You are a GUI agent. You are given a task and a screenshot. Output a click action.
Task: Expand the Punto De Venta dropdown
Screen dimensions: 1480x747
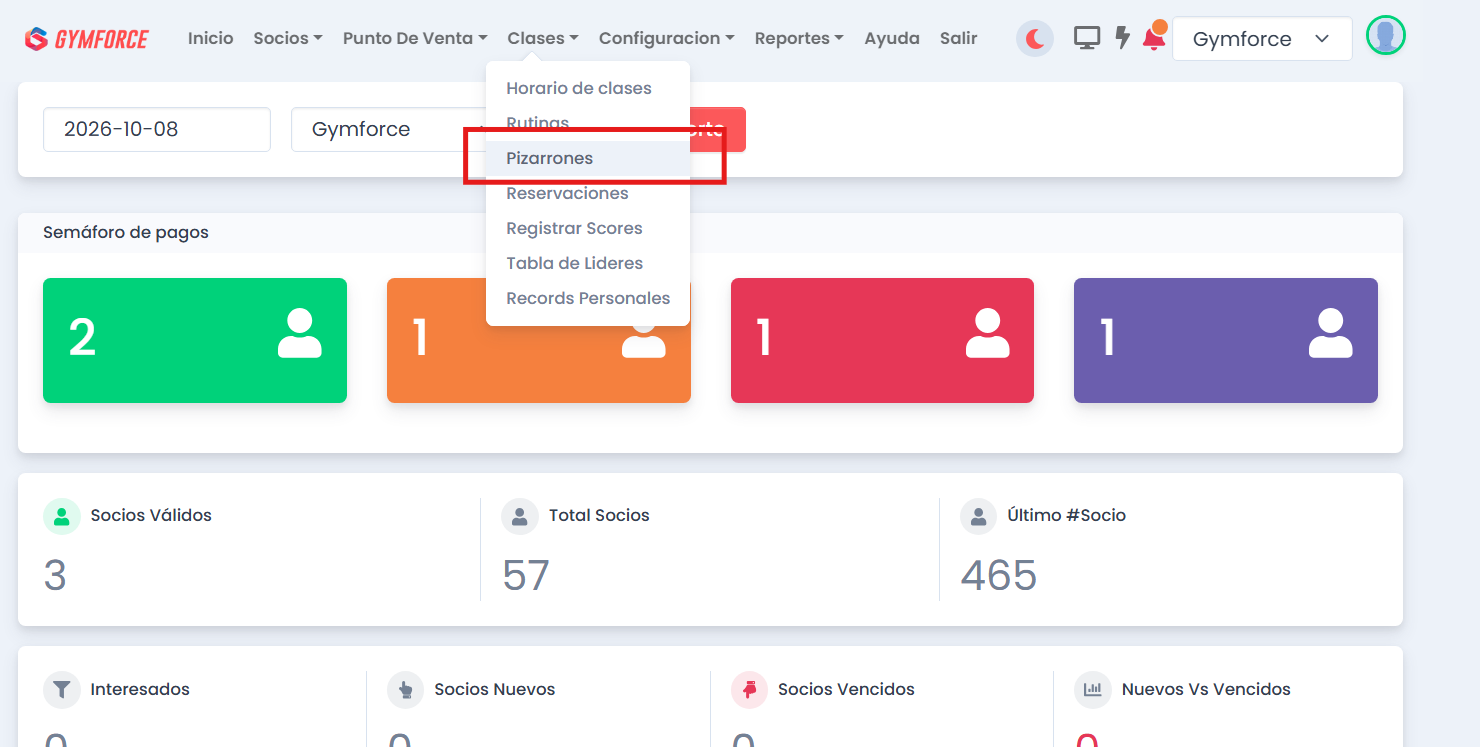point(415,38)
